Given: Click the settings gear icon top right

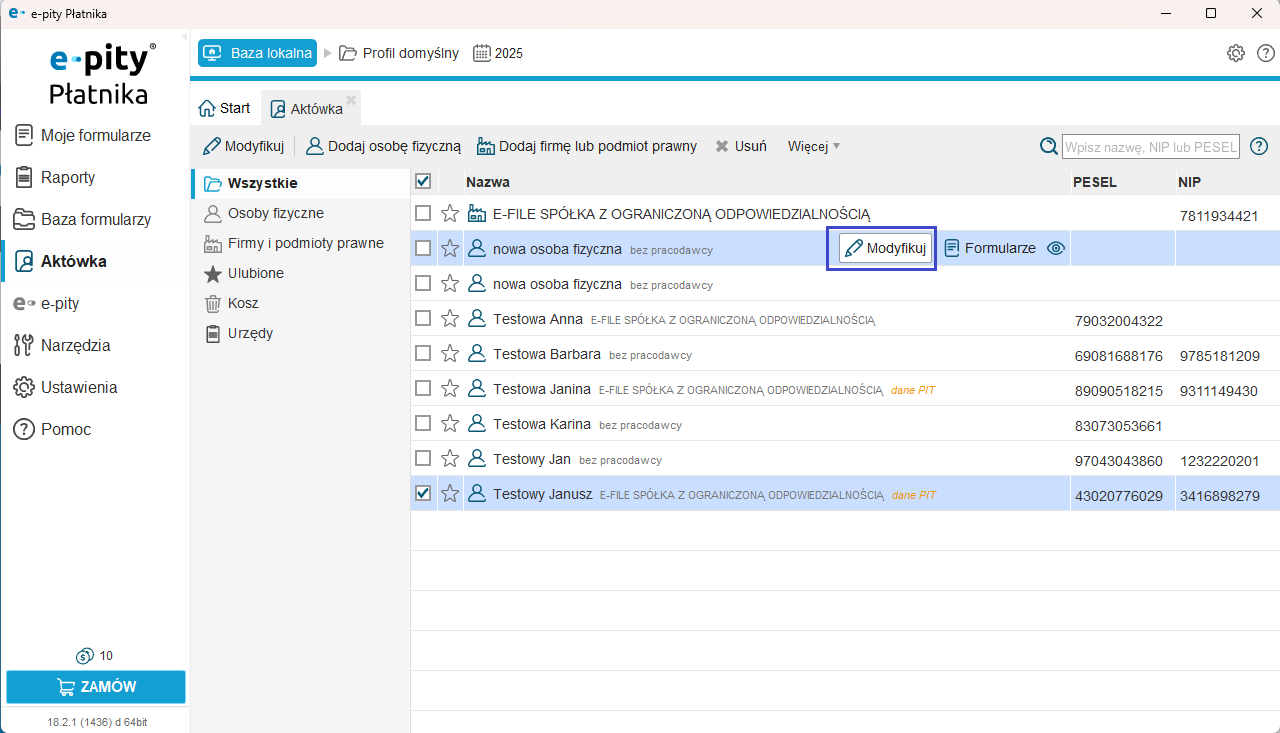Looking at the screenshot, I should tap(1236, 53).
